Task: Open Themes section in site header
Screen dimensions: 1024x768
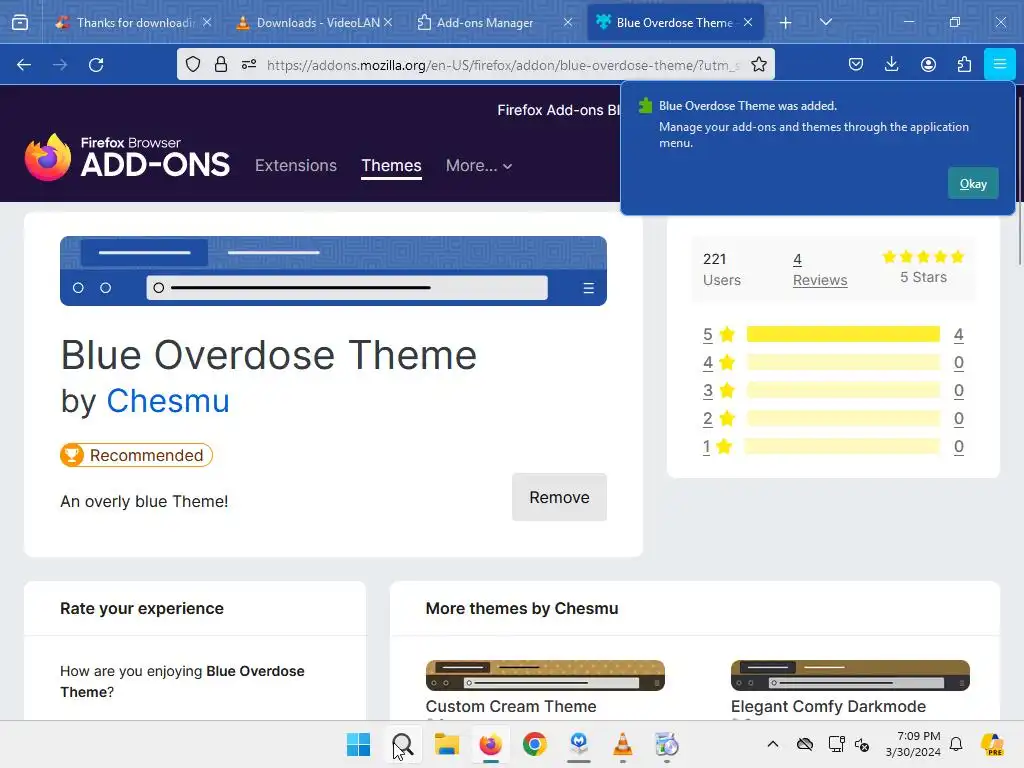Action: tap(391, 165)
